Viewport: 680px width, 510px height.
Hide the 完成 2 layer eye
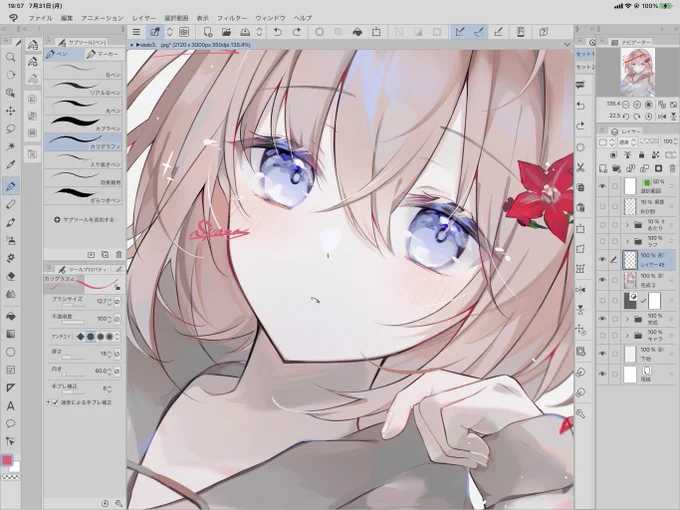602,280
